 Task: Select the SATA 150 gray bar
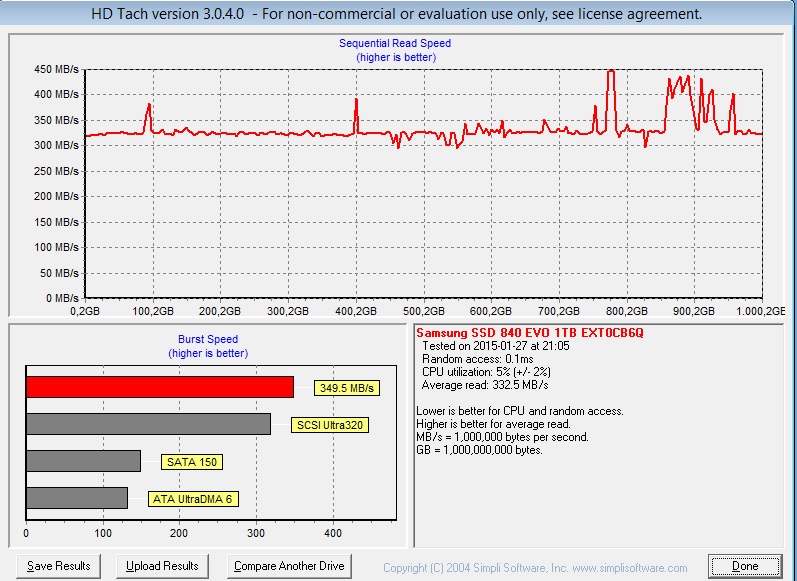pos(83,461)
